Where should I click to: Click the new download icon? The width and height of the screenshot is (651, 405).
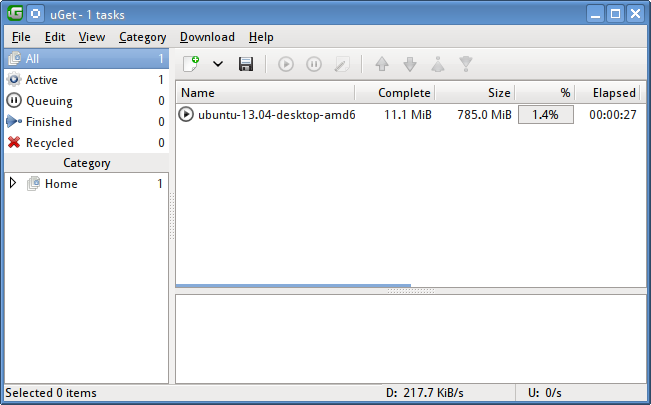tap(191, 64)
